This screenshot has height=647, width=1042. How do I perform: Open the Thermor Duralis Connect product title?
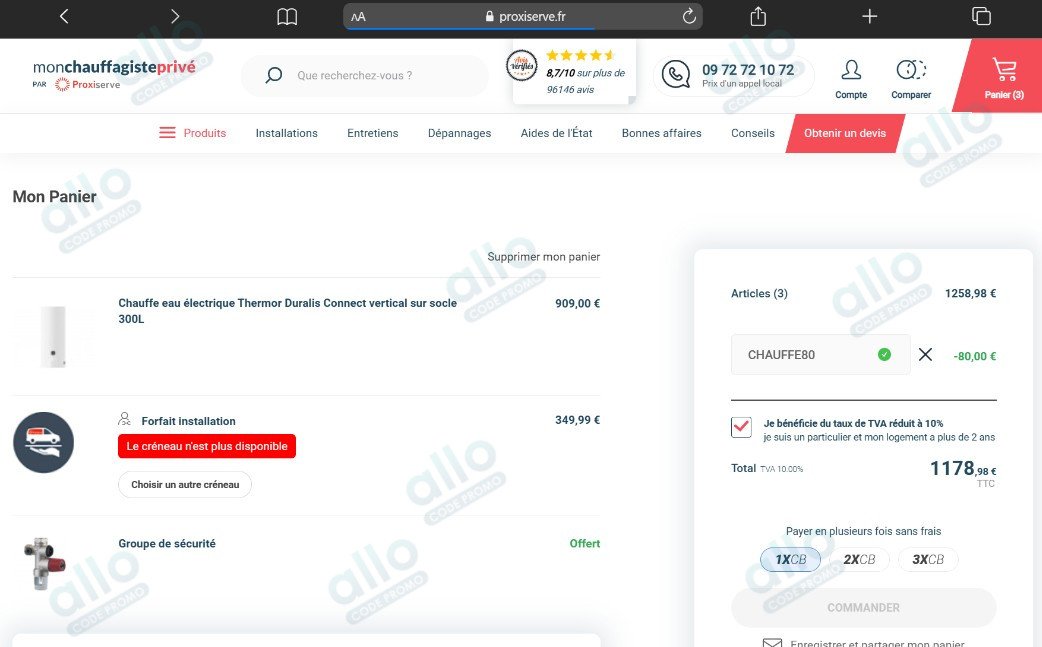click(287, 310)
